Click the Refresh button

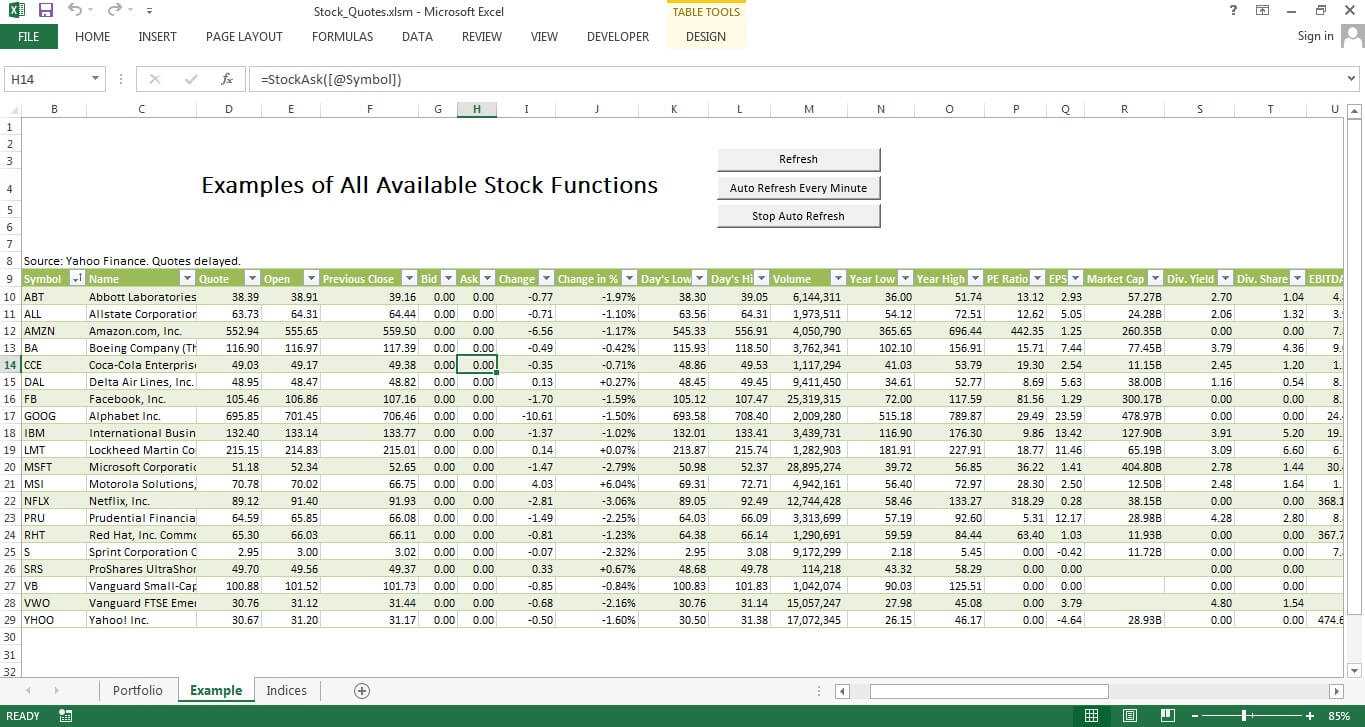pos(799,159)
